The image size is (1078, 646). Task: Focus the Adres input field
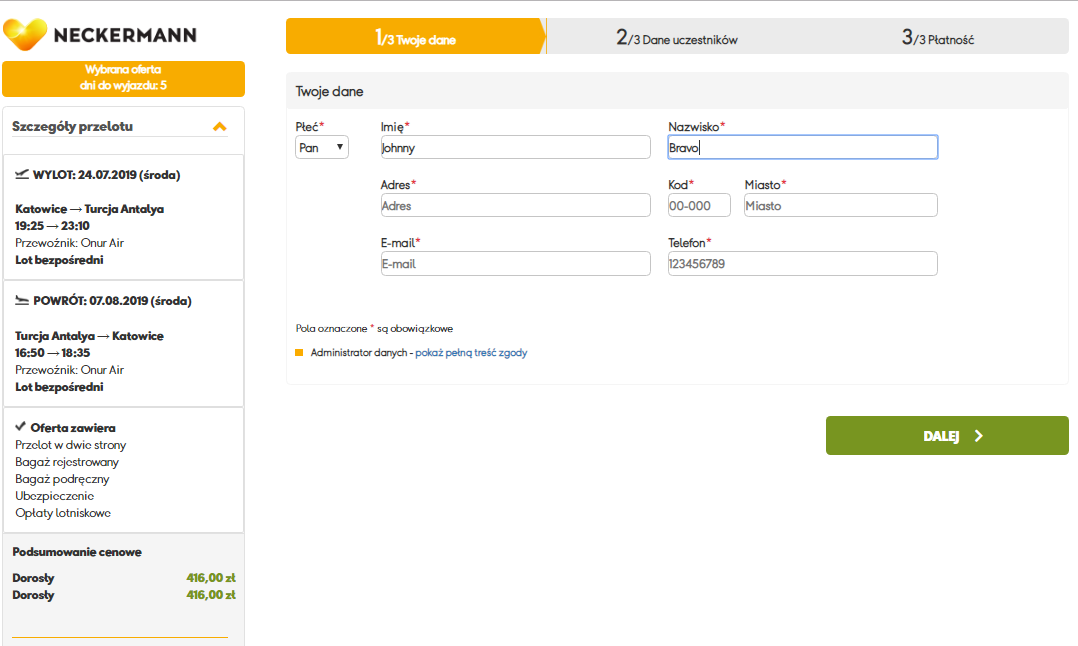[x=516, y=205]
